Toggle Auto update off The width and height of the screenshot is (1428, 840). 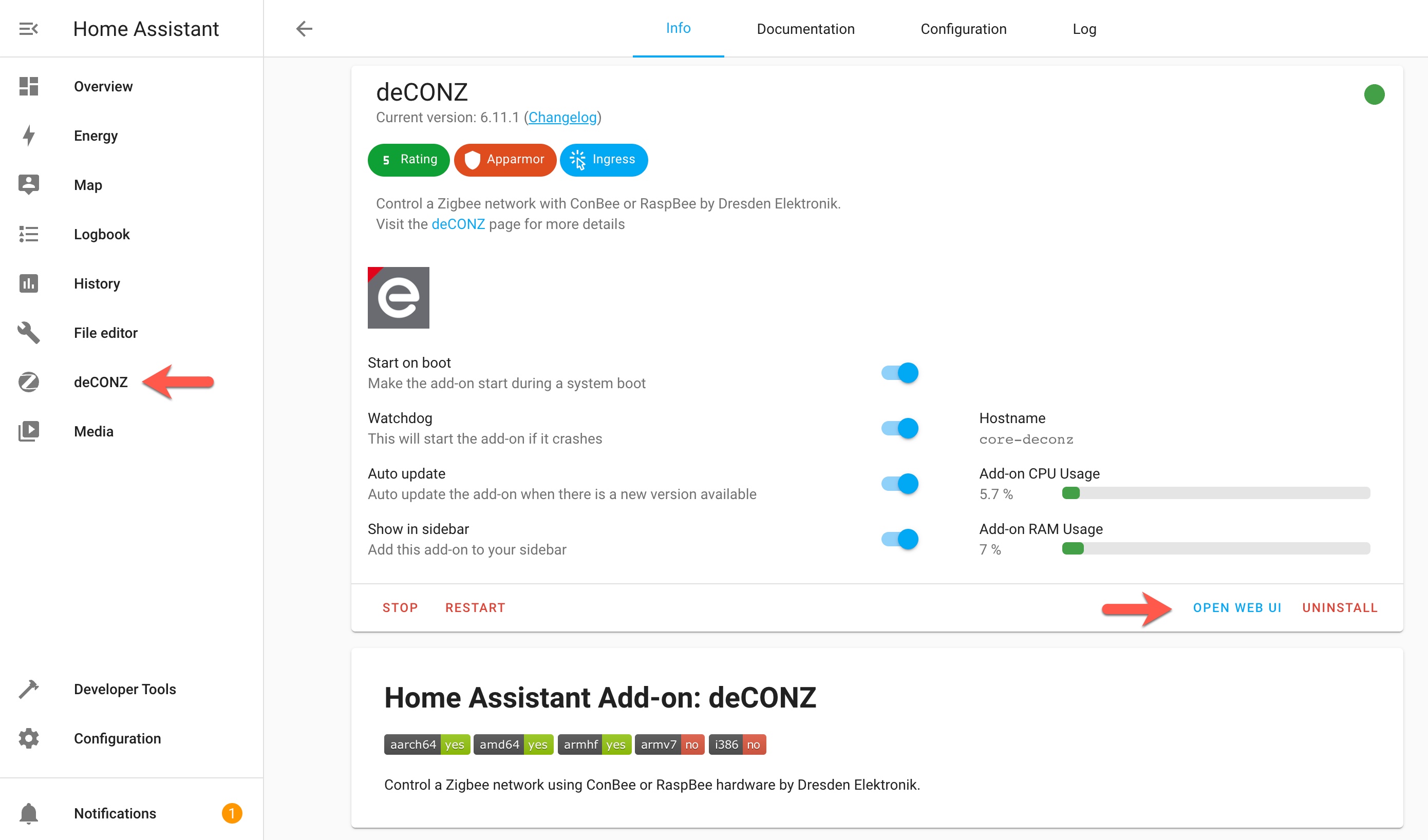tap(900, 484)
